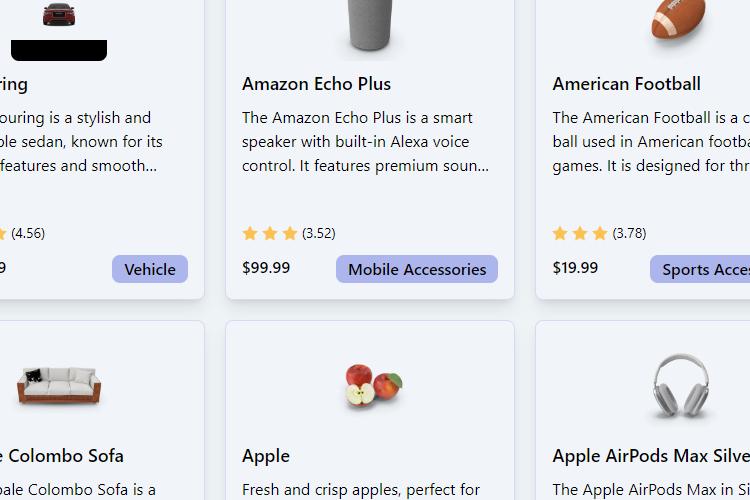Click the Sports Accessories category tag

point(700,269)
